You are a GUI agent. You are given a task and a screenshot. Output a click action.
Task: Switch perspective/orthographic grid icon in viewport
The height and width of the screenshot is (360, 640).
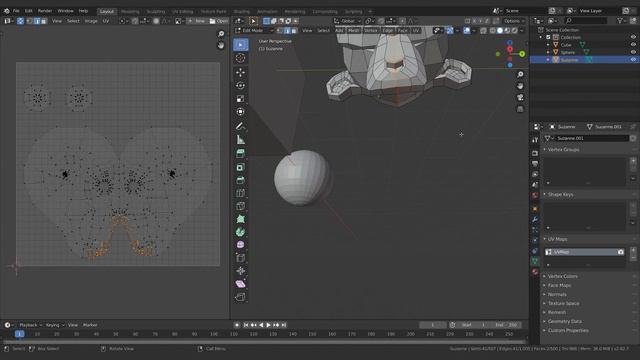520,109
